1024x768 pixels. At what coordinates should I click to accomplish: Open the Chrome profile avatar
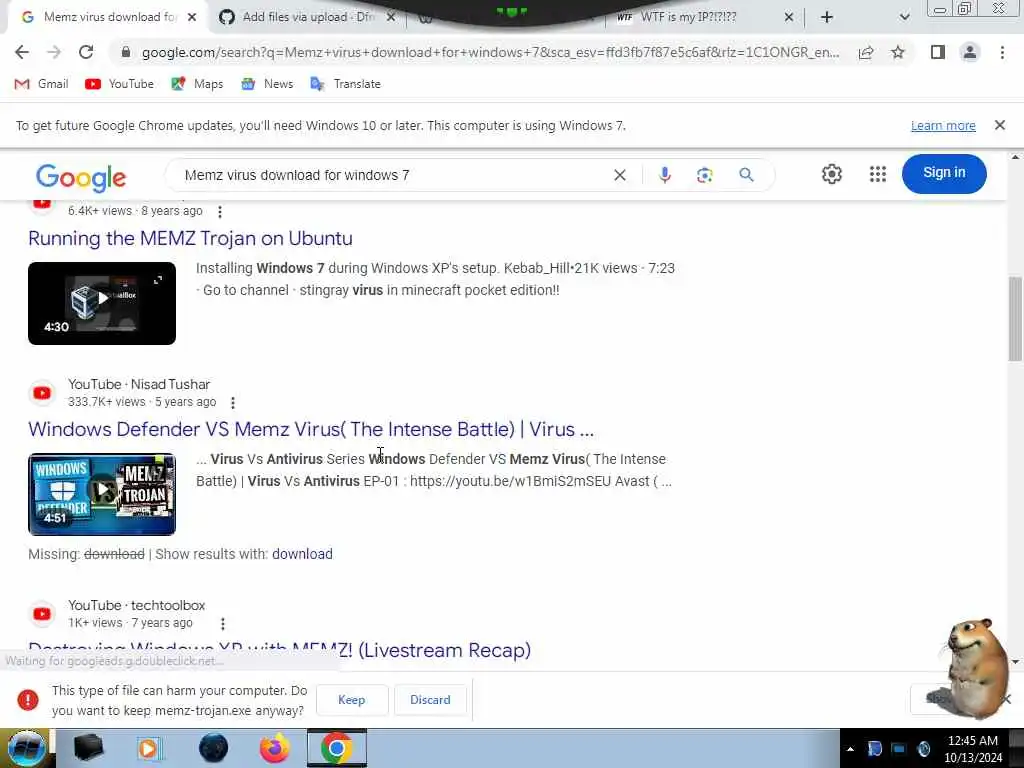(x=970, y=52)
